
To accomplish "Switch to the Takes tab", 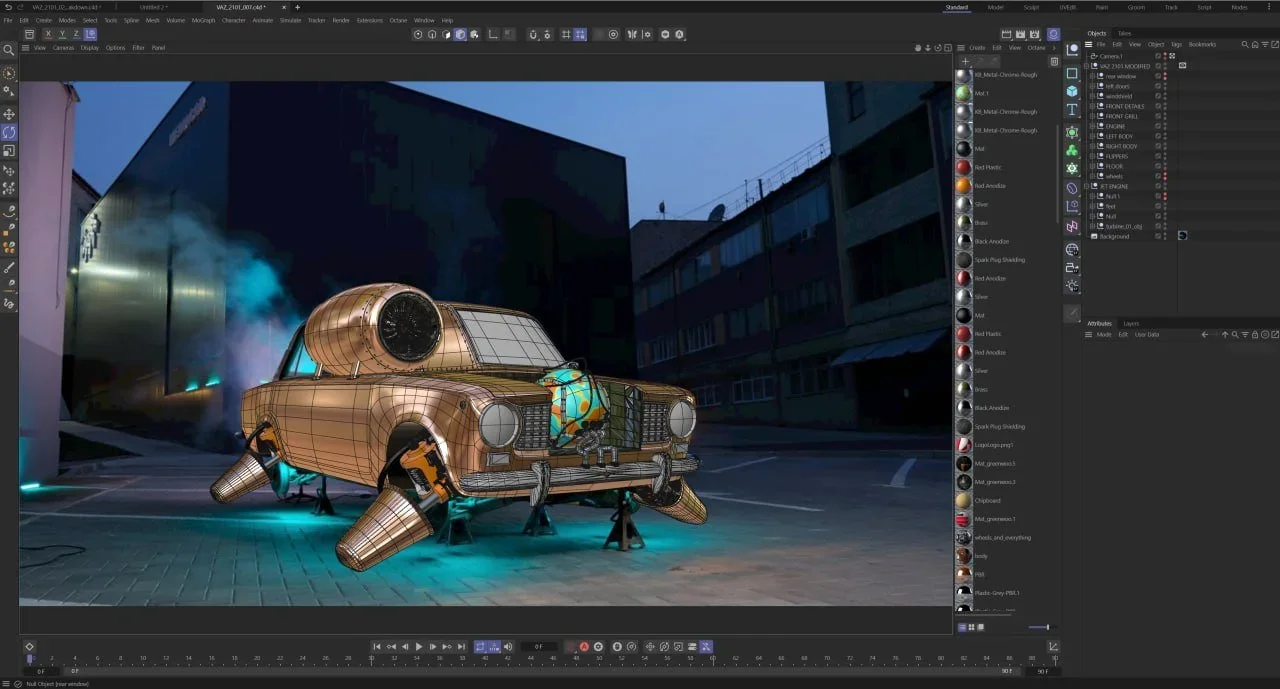I will click(1125, 33).
